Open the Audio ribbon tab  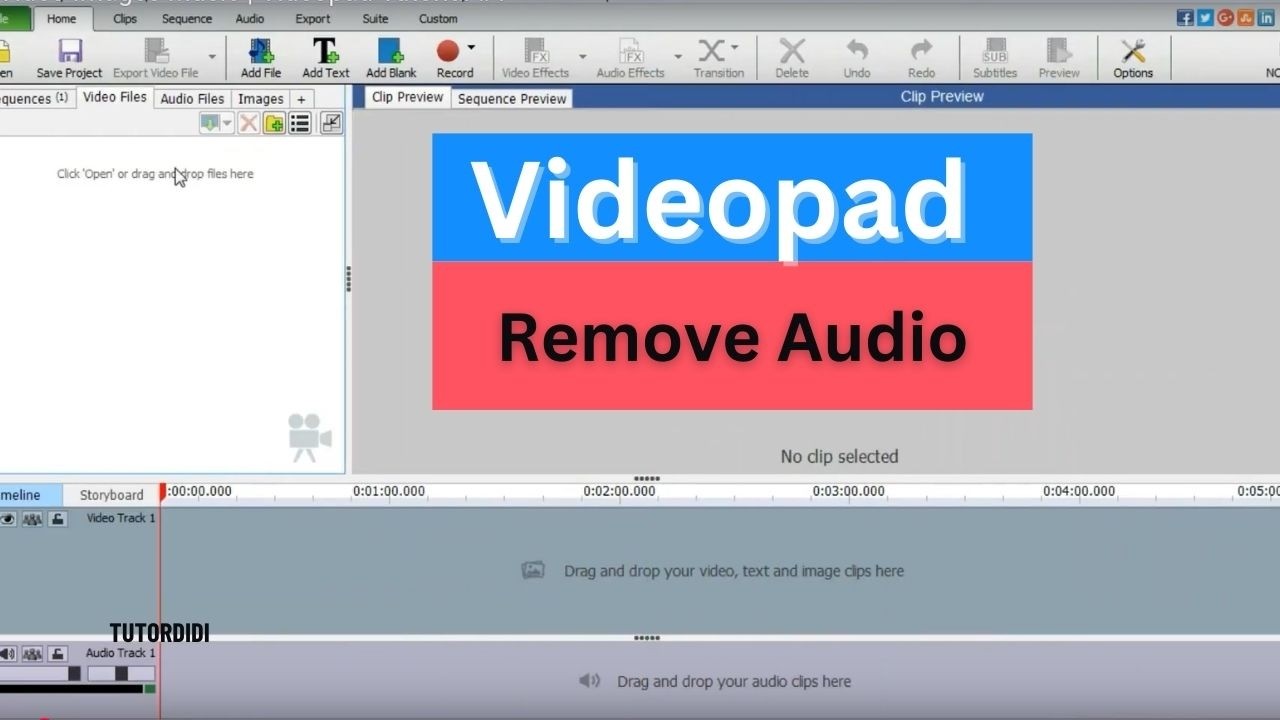[250, 18]
